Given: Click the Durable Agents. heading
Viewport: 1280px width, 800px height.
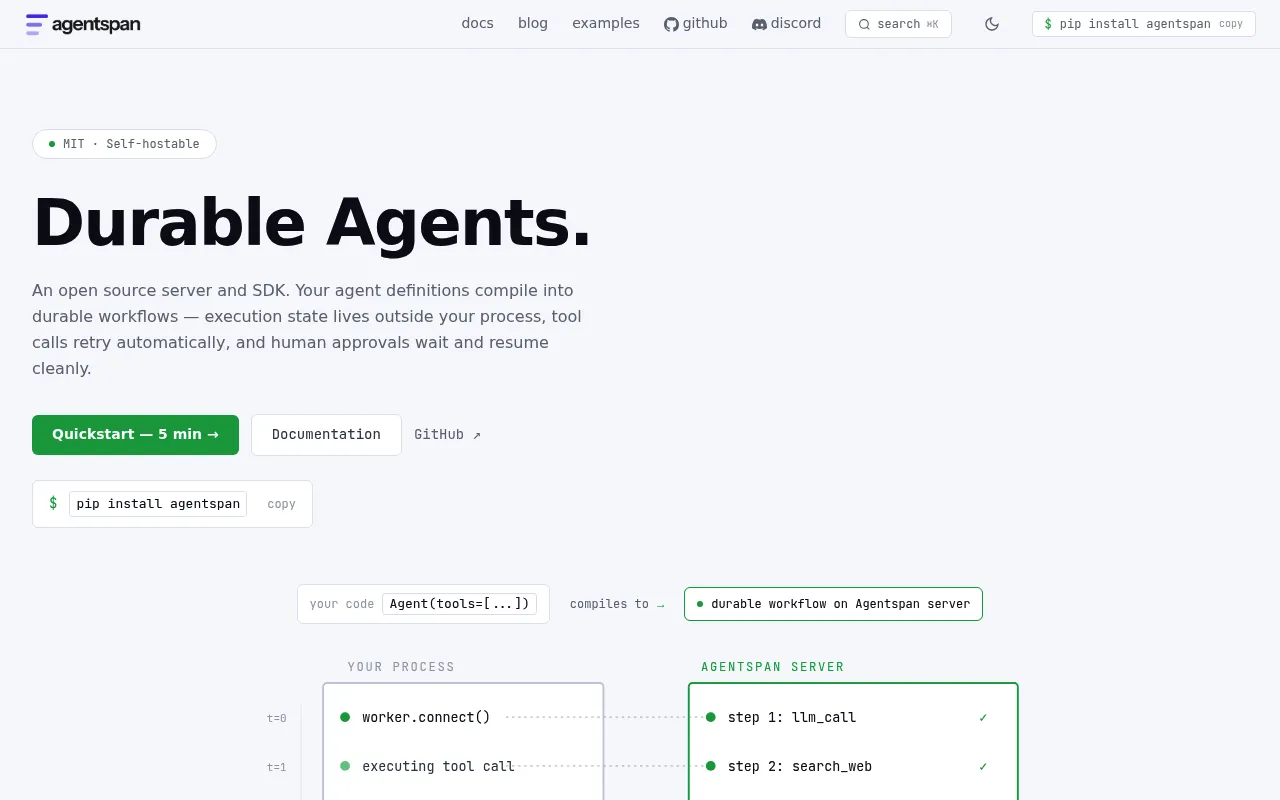Looking at the screenshot, I should pyautogui.click(x=313, y=222).
